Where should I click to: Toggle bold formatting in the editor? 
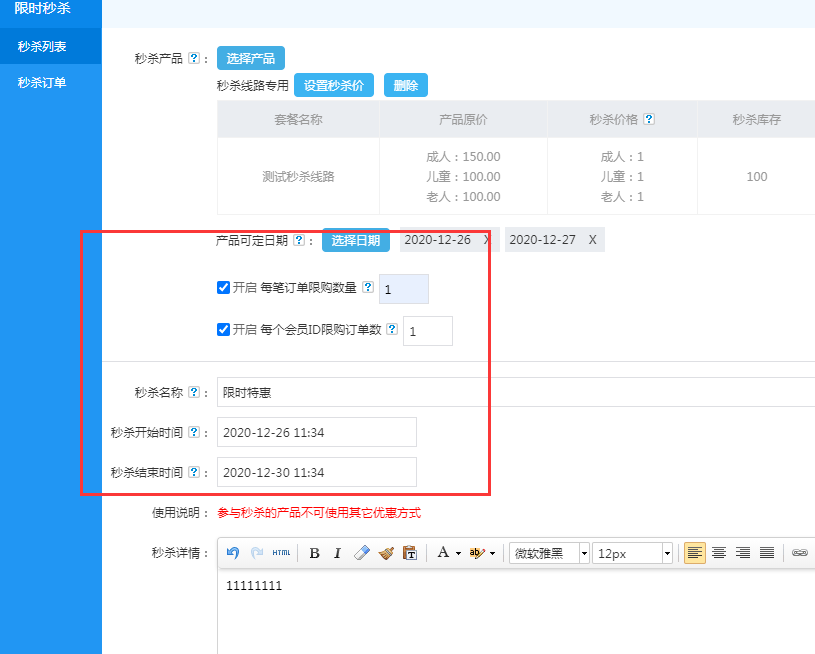[314, 553]
